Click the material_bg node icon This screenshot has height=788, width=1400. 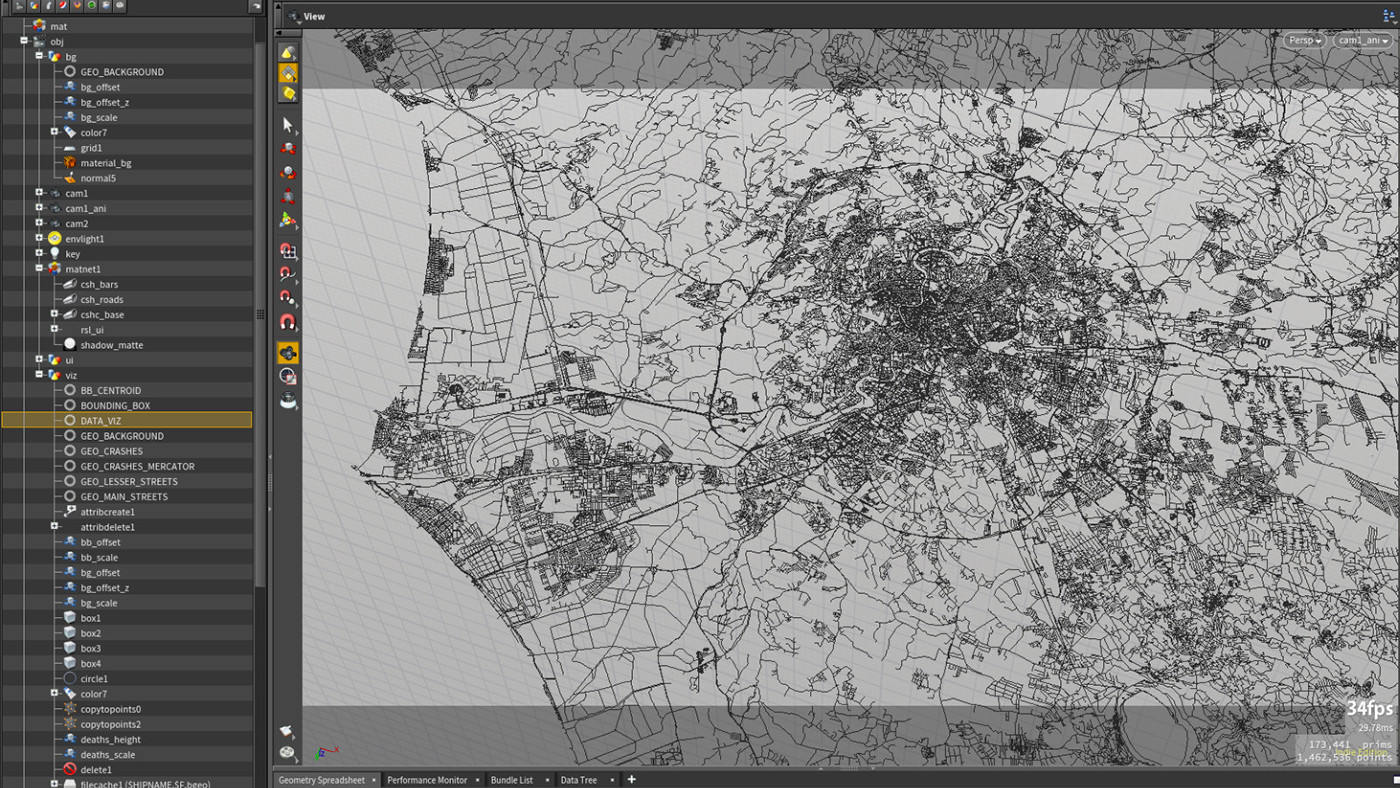click(x=70, y=162)
